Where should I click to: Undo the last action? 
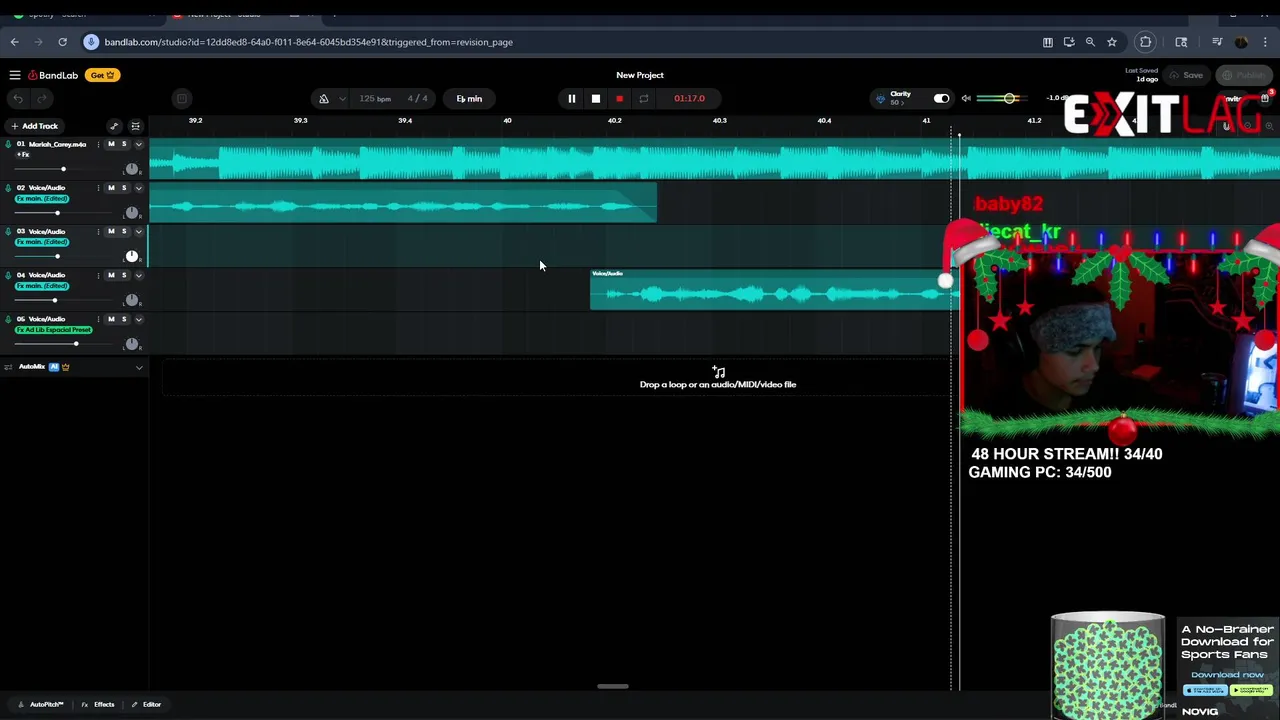[18, 98]
